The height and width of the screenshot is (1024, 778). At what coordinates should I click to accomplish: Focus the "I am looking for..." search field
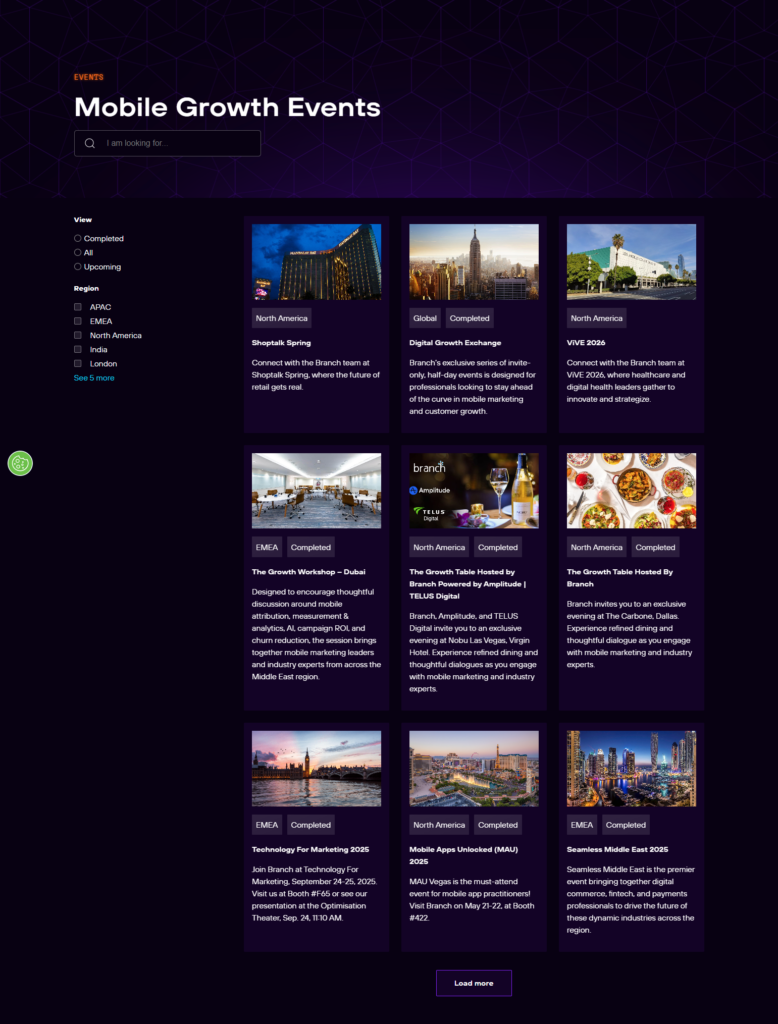tap(180, 143)
